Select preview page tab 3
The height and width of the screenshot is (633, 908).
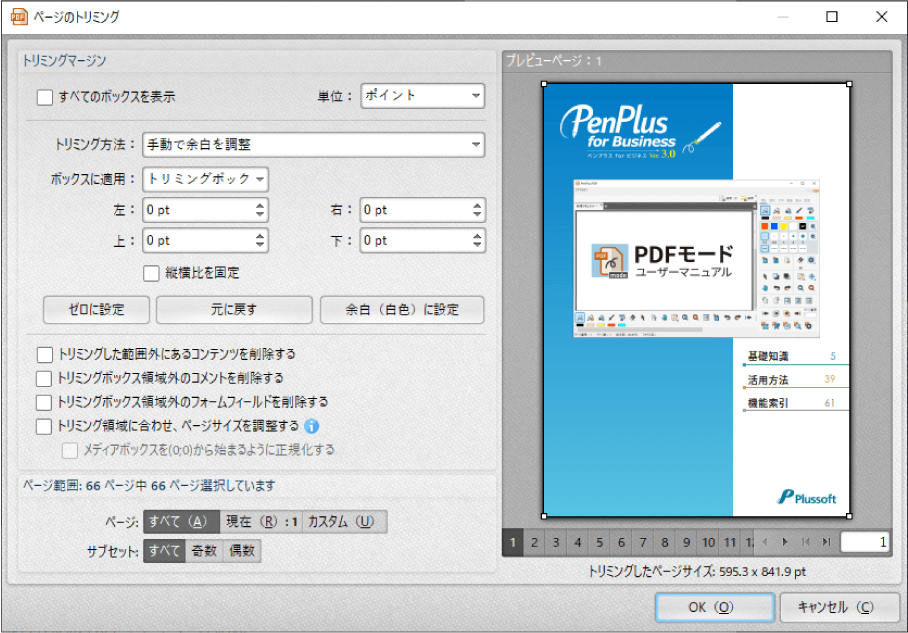pos(556,543)
